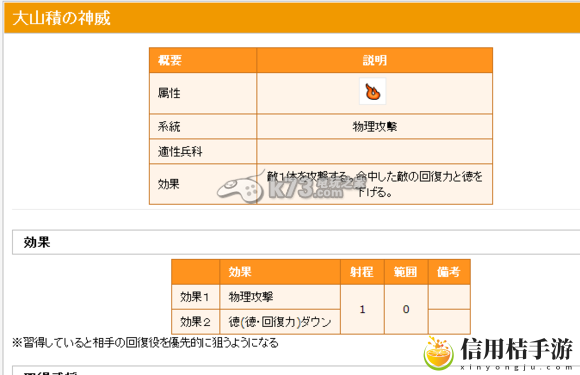This screenshot has width=580, height=375.
Task: Select the '射程' column header
Action: pyautogui.click(x=362, y=272)
